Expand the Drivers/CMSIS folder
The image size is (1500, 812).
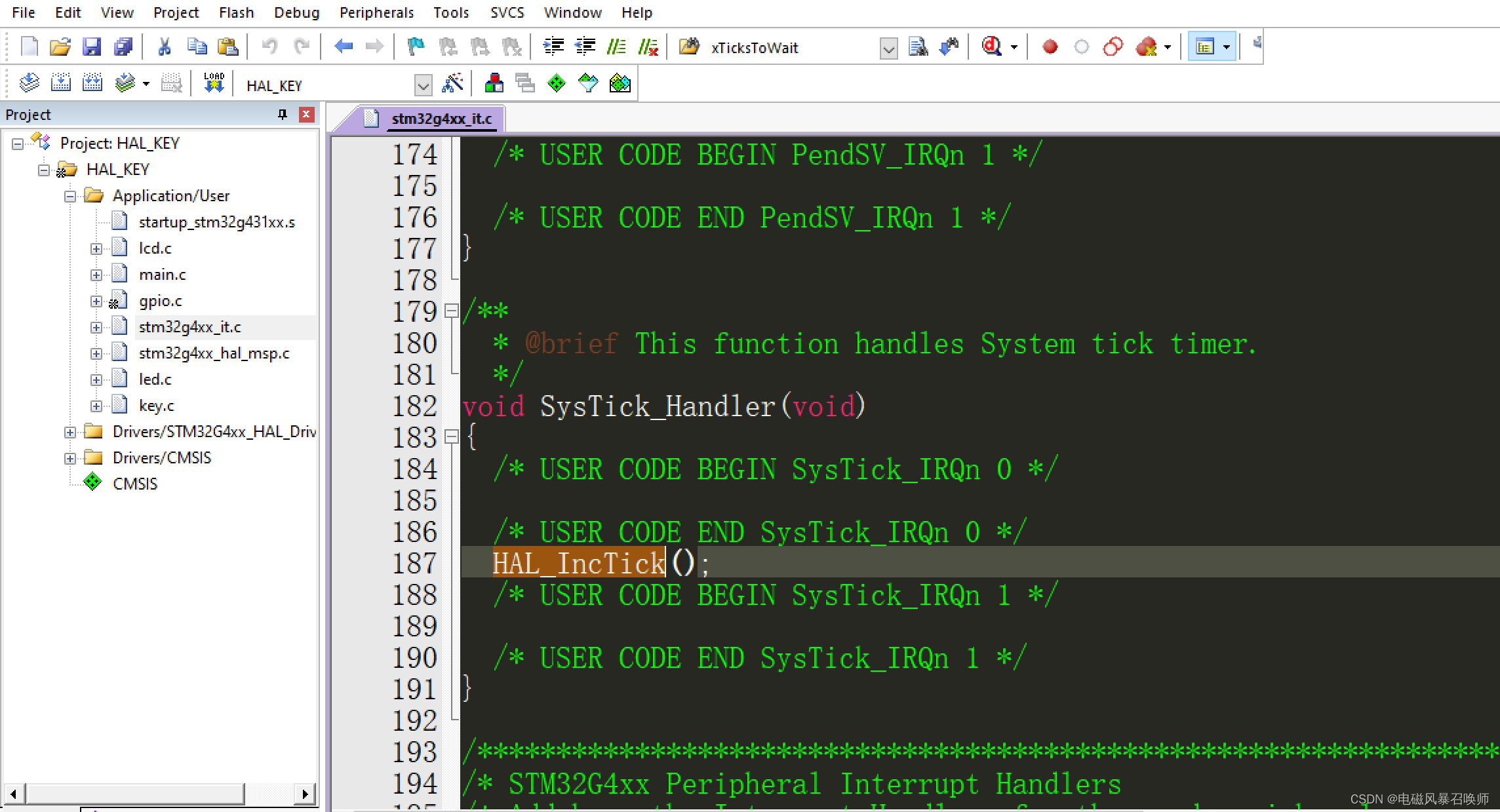pos(70,458)
